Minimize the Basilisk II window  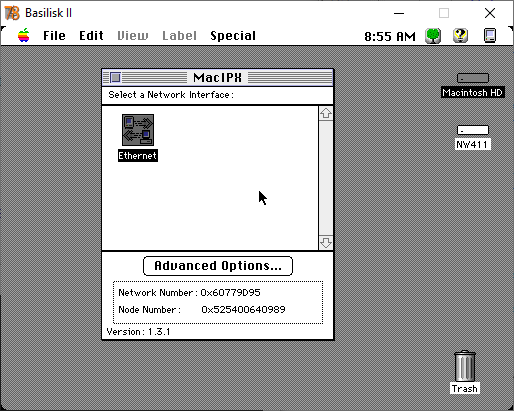pyautogui.click(x=399, y=13)
